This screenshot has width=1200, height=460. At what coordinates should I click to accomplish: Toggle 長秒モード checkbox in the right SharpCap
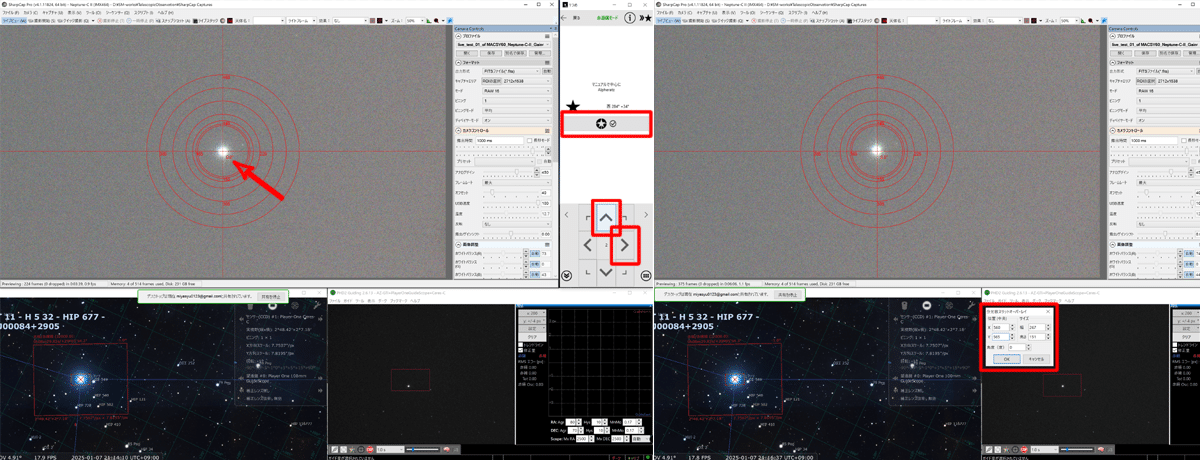(x=1183, y=141)
